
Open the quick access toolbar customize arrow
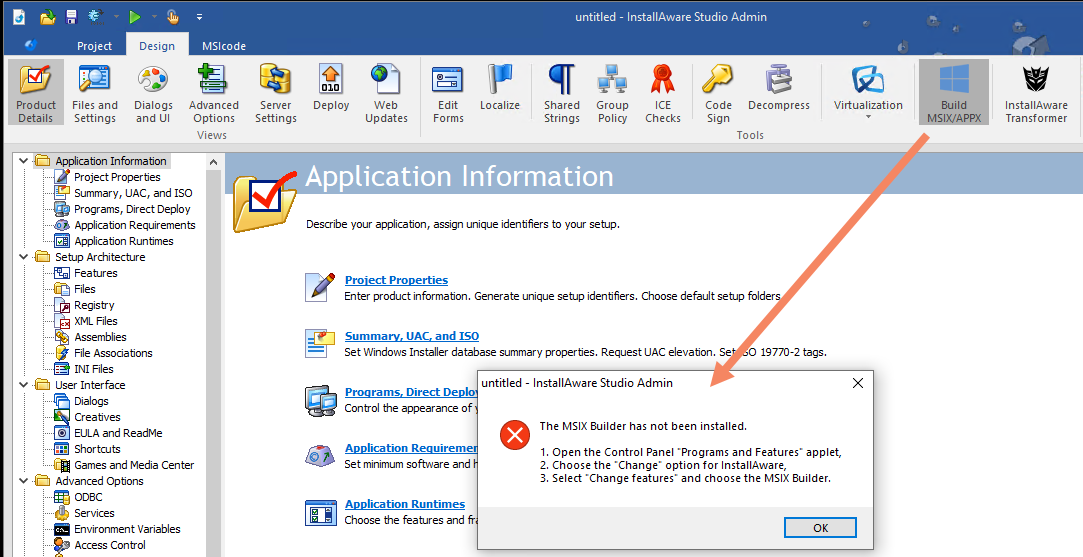point(199,17)
